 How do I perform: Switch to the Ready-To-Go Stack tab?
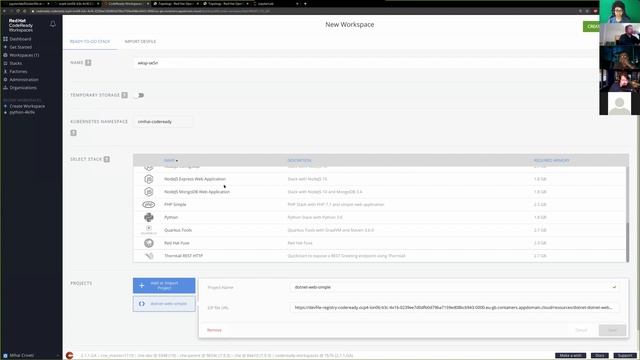pos(90,42)
